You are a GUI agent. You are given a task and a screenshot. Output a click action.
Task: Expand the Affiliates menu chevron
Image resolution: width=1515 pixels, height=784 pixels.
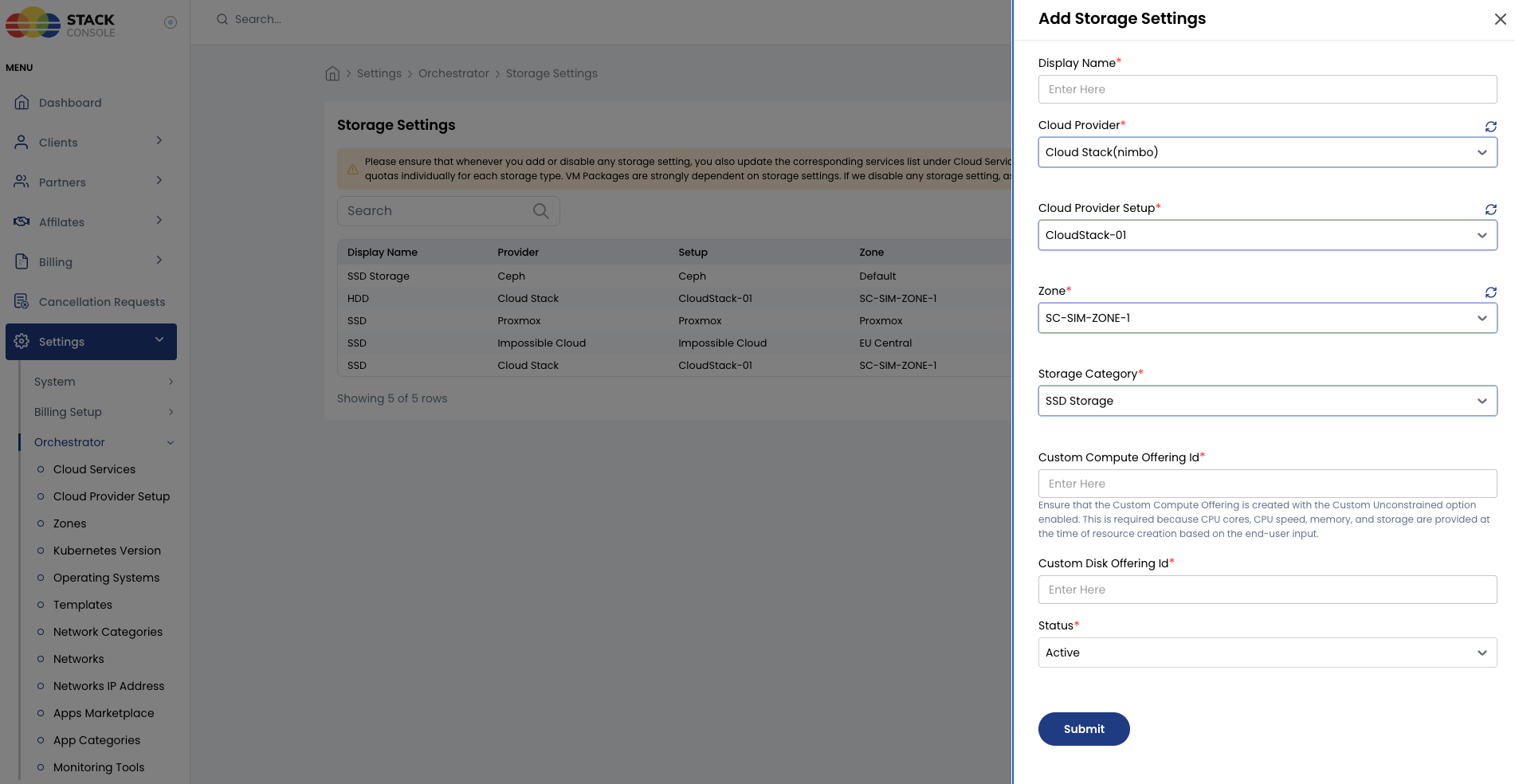(159, 221)
